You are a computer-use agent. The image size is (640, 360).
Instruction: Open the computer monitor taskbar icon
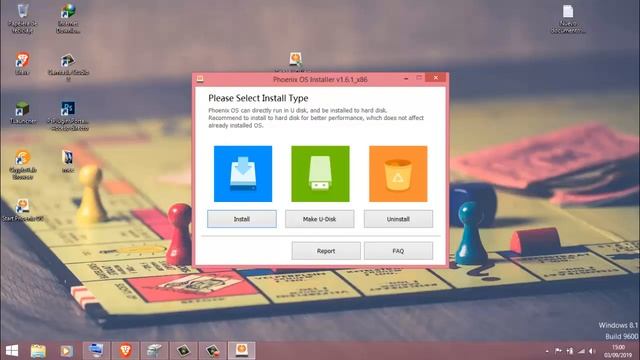coord(96,351)
